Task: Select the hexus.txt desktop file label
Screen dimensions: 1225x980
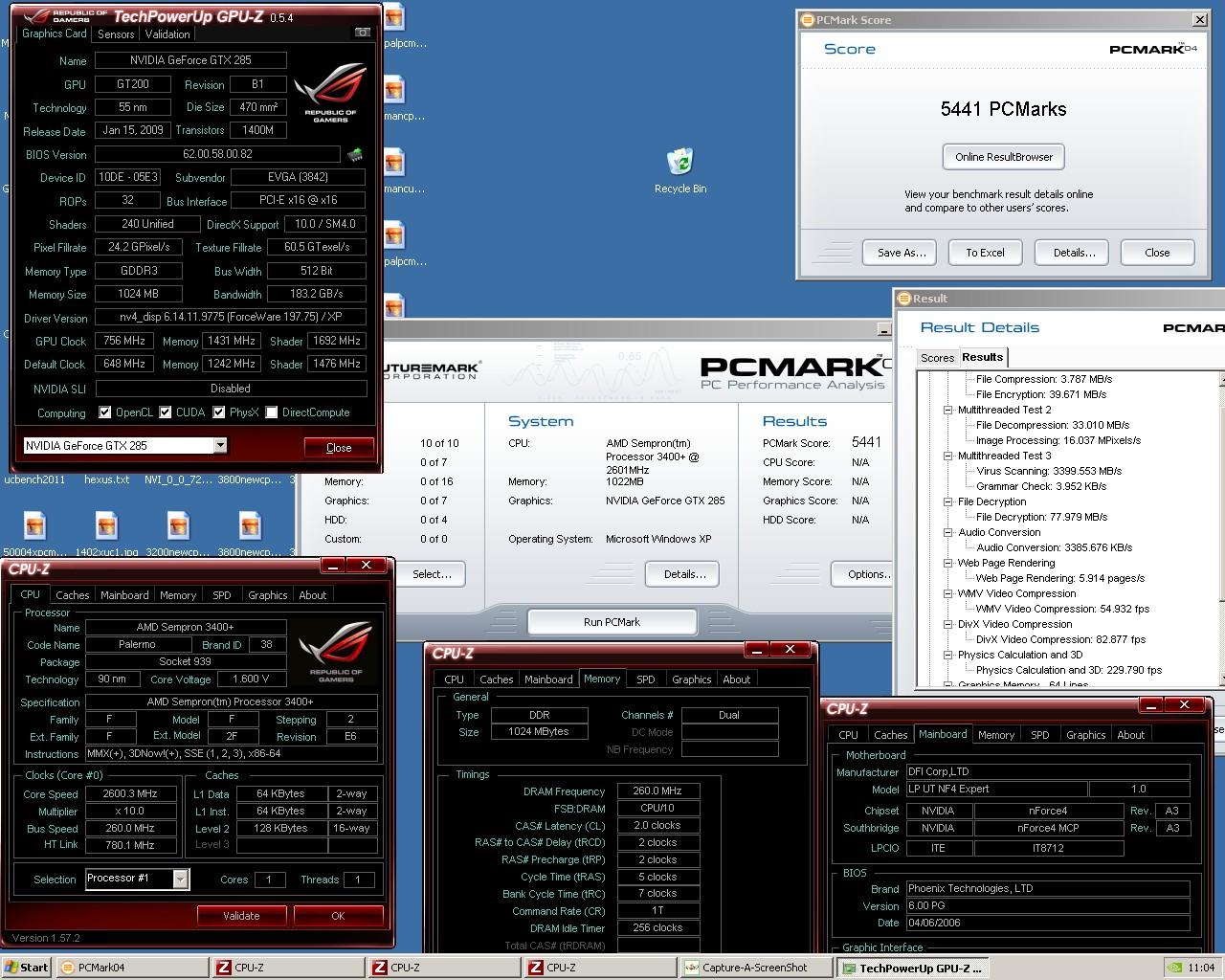Action: 106,479
